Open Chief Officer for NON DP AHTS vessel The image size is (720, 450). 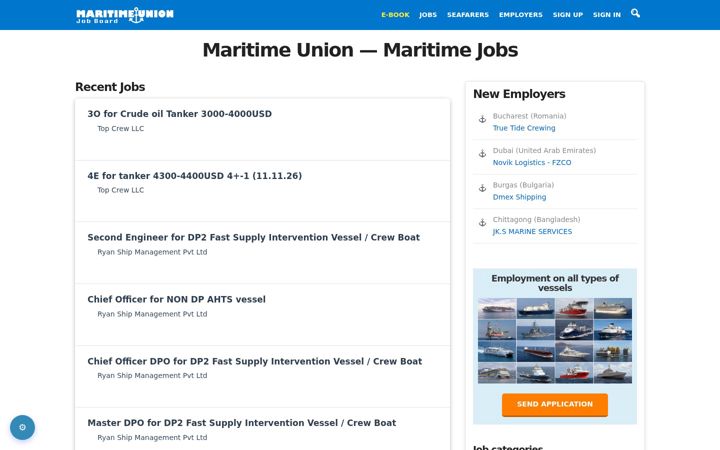[176, 299]
